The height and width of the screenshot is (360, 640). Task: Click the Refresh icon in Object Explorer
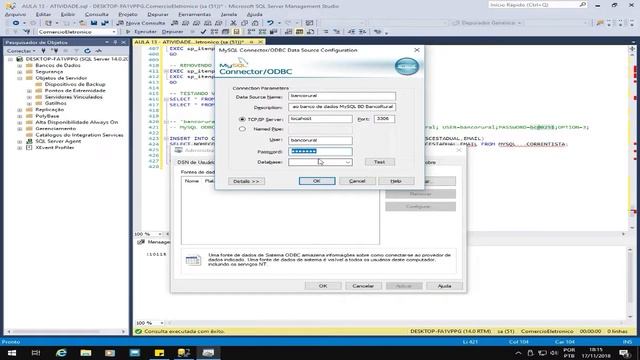coord(87,51)
